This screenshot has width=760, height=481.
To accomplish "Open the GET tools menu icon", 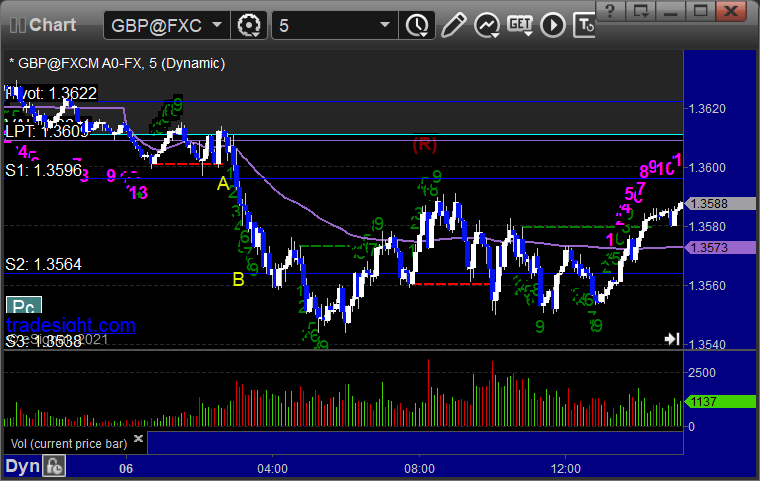I will pyautogui.click(x=520, y=25).
